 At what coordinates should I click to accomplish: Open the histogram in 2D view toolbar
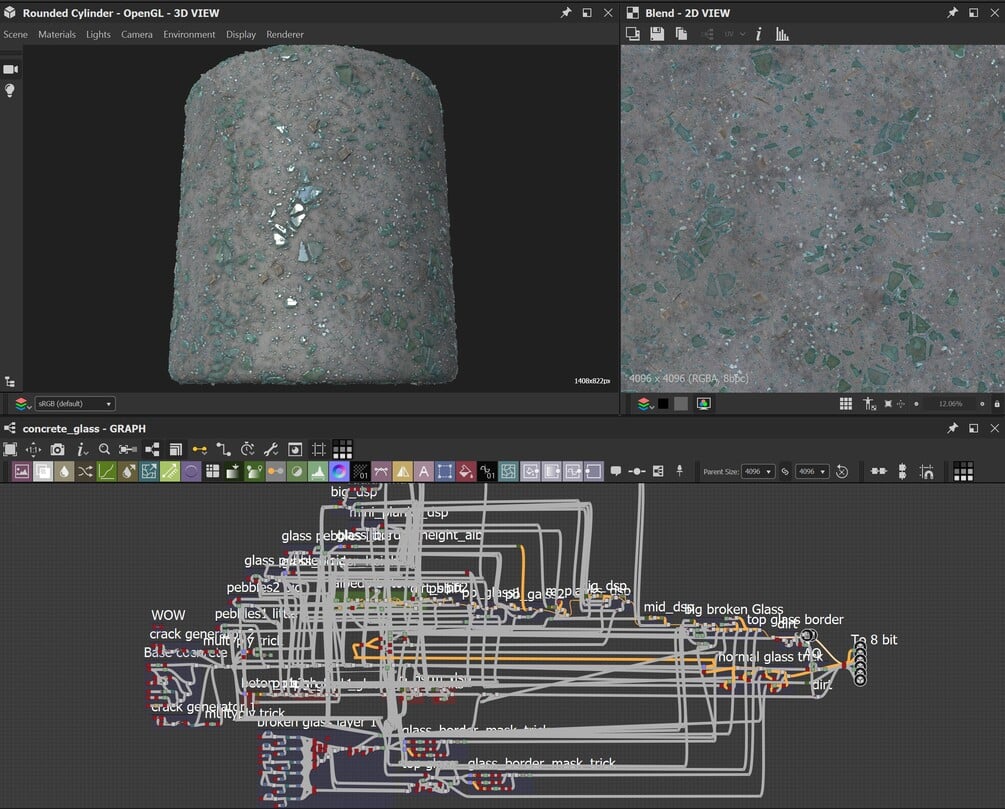[x=782, y=34]
